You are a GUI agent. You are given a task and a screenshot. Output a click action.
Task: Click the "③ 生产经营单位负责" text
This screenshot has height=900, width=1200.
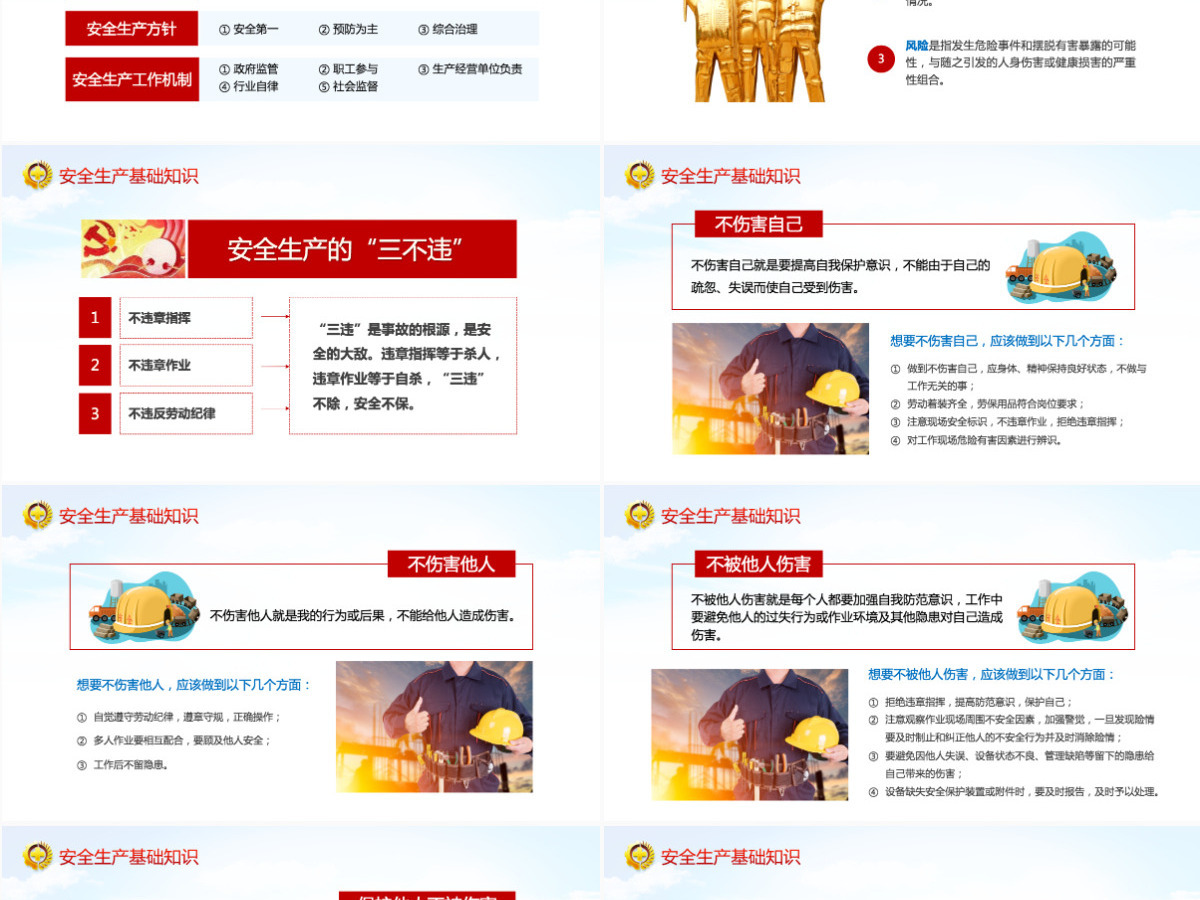point(470,69)
